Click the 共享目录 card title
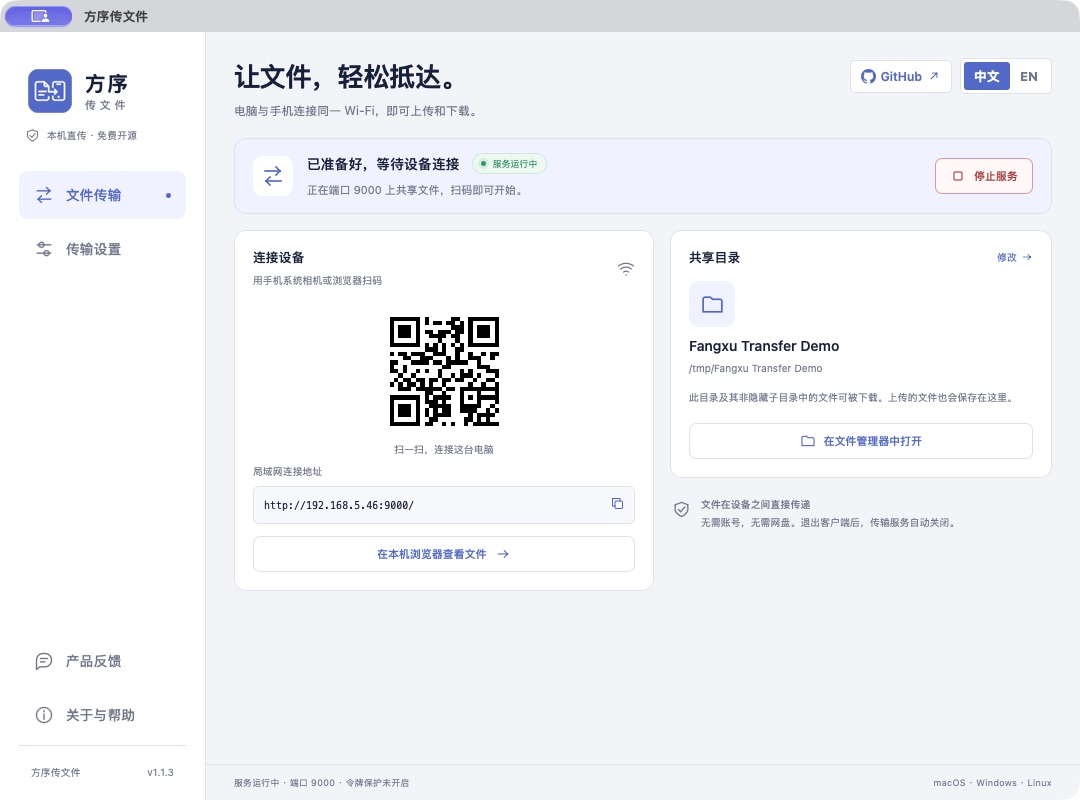This screenshot has width=1080, height=800. (714, 257)
